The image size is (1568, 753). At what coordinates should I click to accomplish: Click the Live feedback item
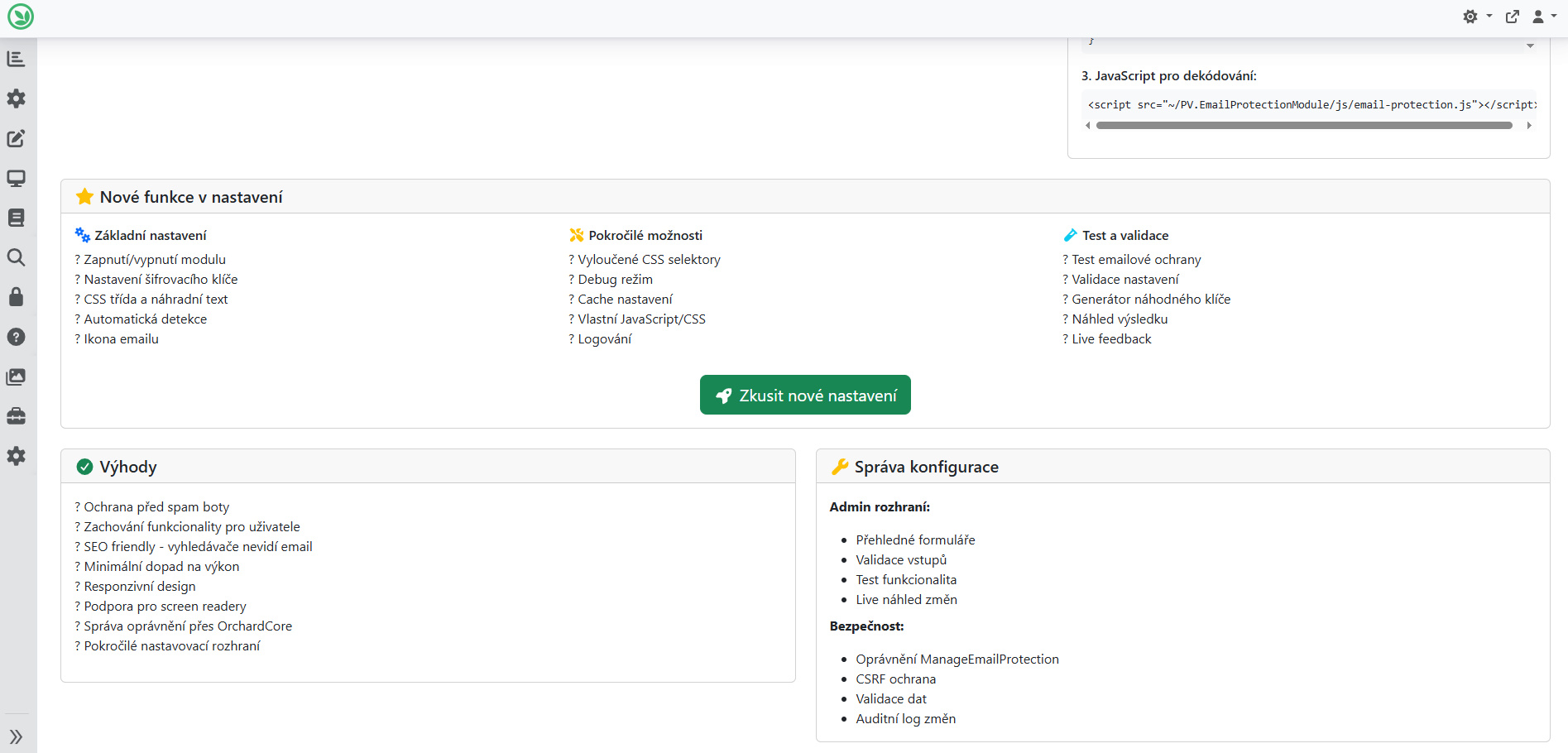click(x=1107, y=339)
